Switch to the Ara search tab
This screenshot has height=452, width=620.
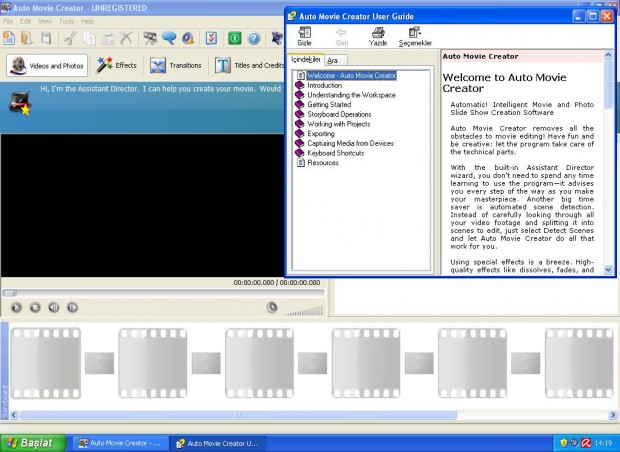[x=335, y=60]
